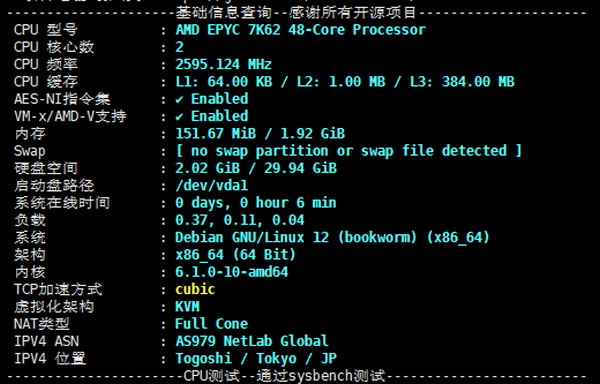600x384 pixels.
Task: Click the VM-x/AMD-V Enabled checkmark
Action: [x=179, y=117]
